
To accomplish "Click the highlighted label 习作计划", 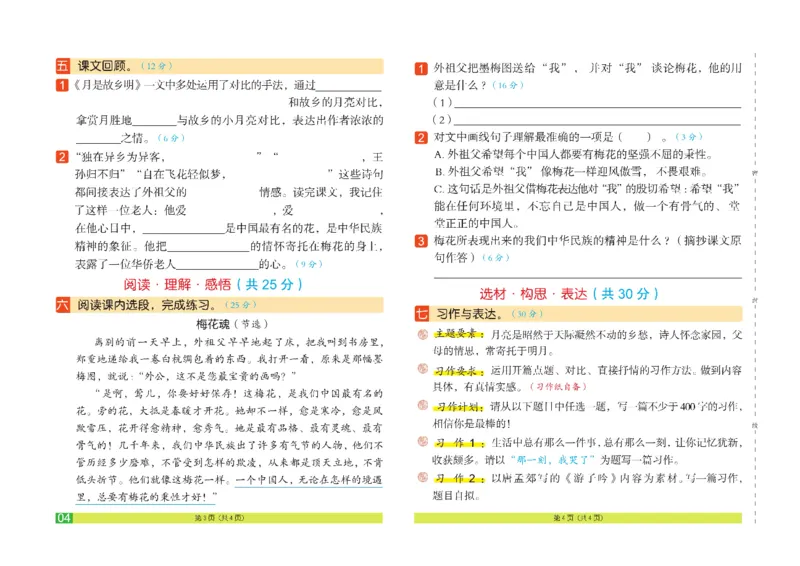I will pos(459,407).
